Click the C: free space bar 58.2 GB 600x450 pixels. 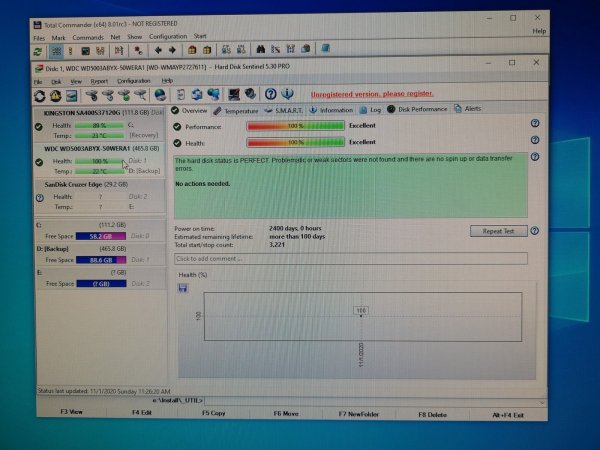[101, 236]
